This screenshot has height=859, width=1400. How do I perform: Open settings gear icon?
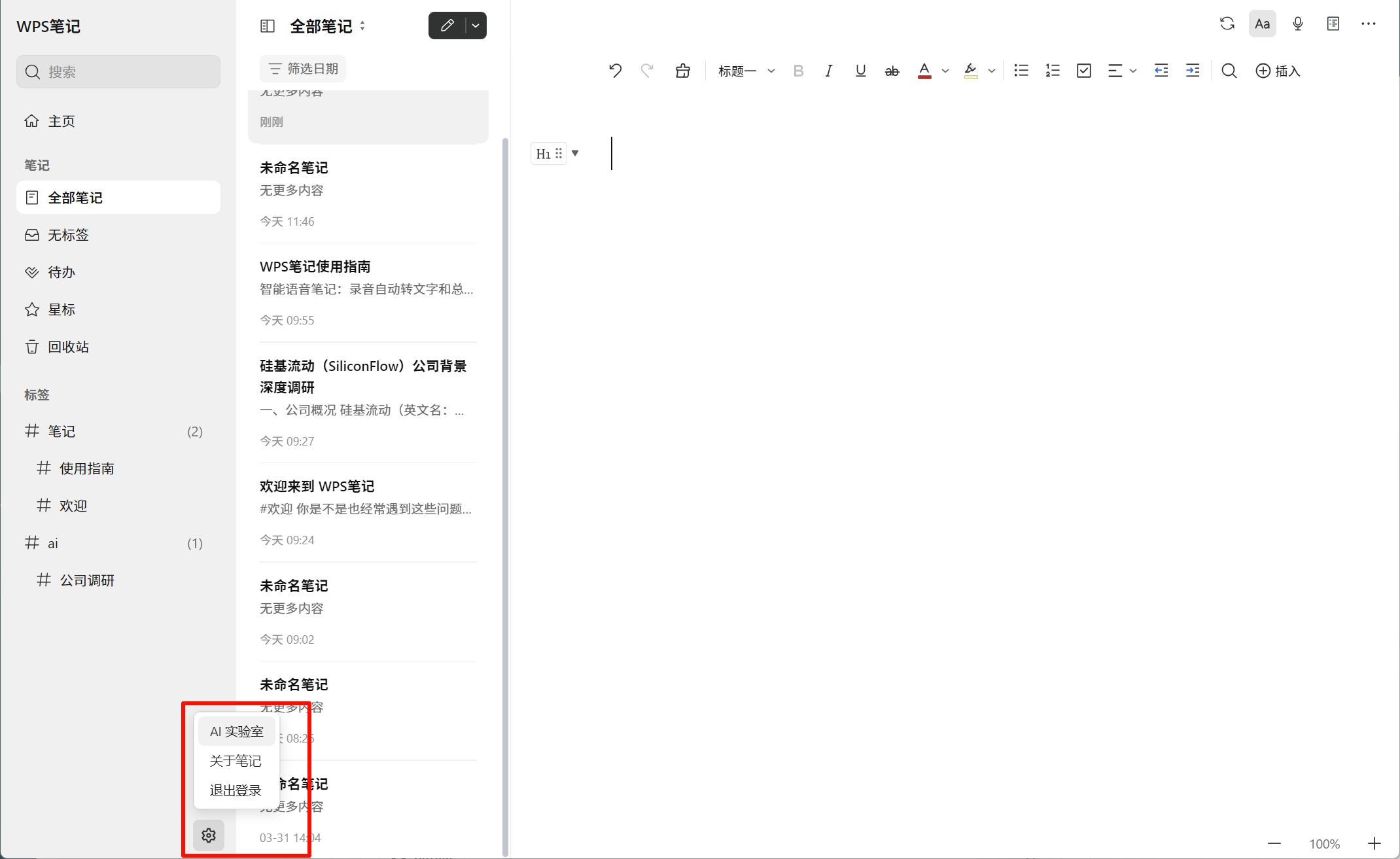(x=209, y=835)
